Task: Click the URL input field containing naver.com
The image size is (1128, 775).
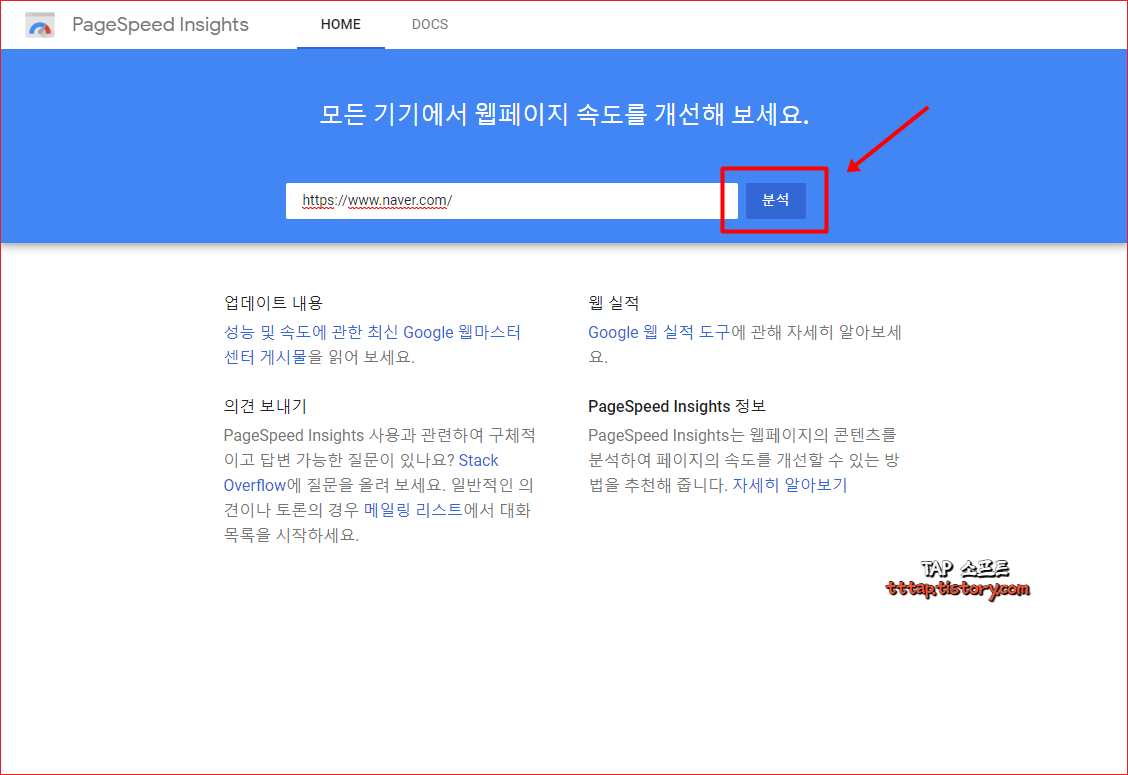Action: tap(511, 201)
